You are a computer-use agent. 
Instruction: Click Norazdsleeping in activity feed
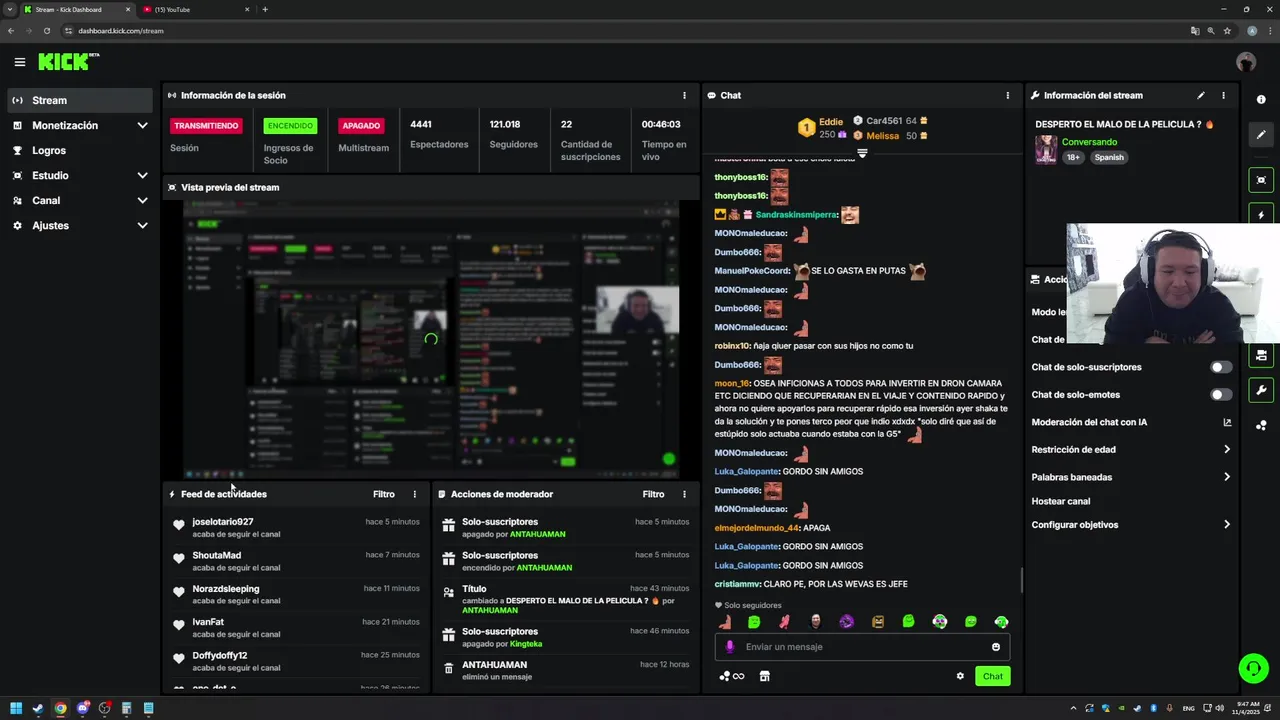226,589
